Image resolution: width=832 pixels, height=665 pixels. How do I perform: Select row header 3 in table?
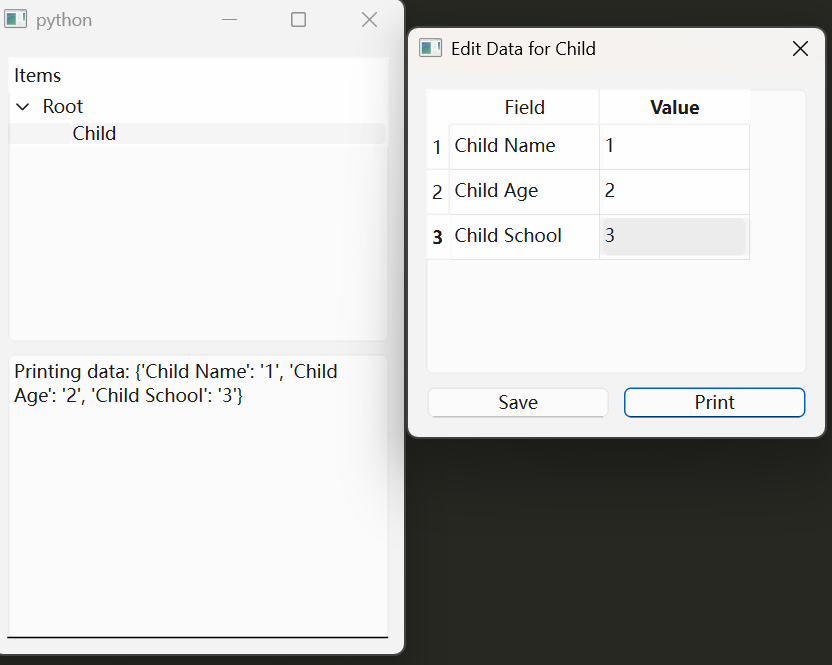(x=438, y=237)
